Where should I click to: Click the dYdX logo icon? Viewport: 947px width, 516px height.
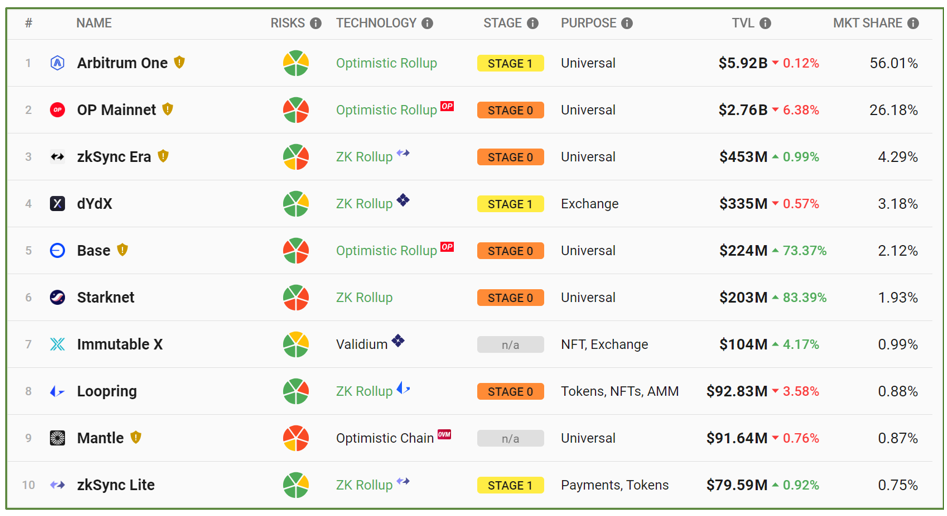click(x=57, y=204)
